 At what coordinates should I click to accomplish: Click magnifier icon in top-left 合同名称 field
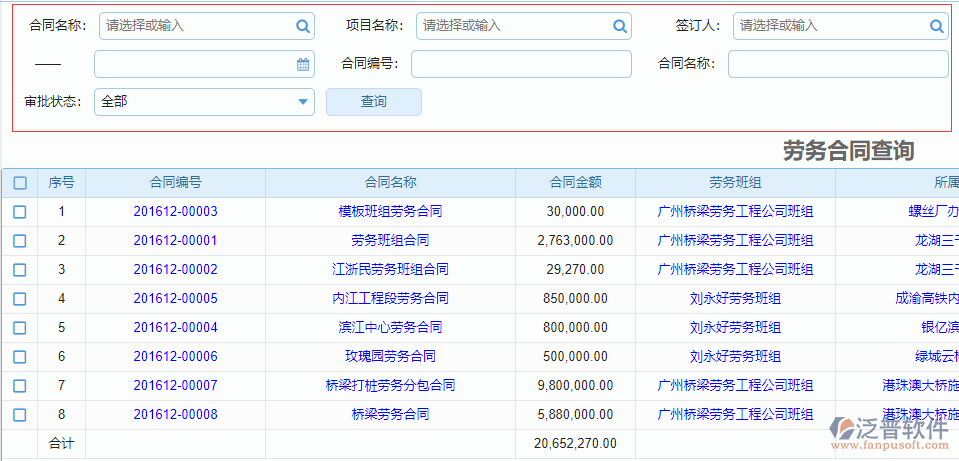[x=303, y=26]
